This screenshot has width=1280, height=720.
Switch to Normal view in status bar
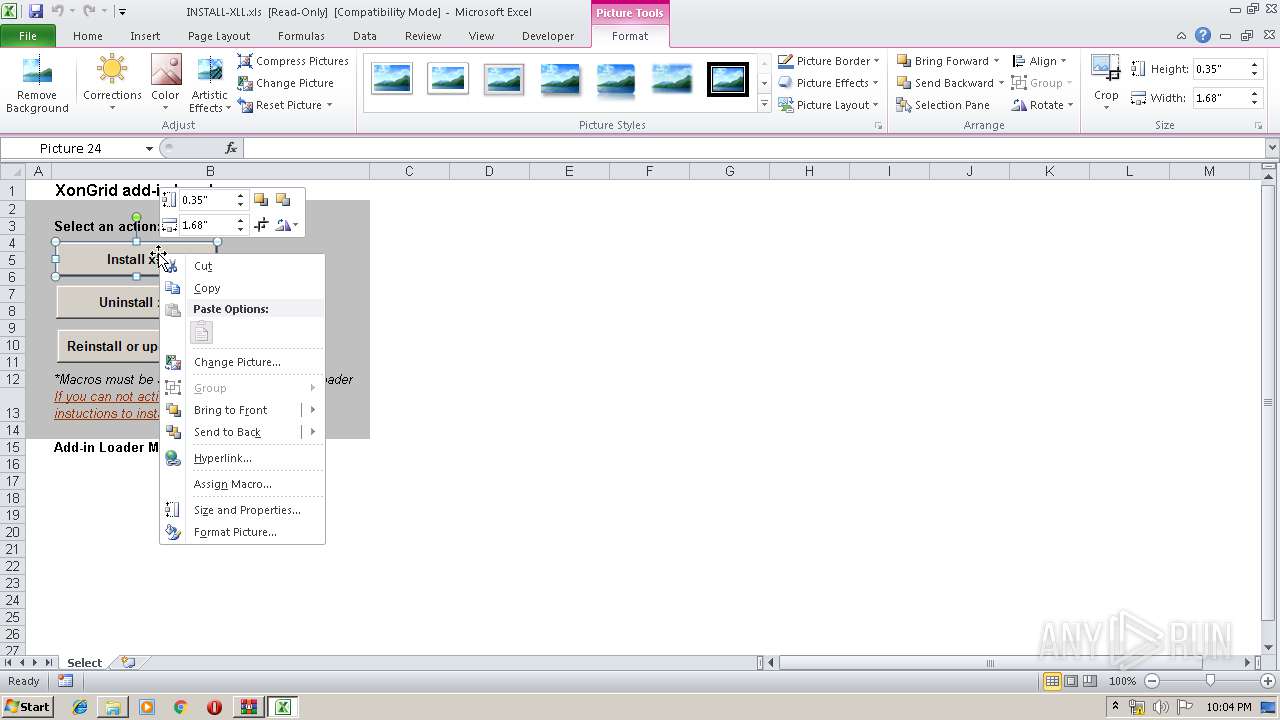(x=1052, y=681)
